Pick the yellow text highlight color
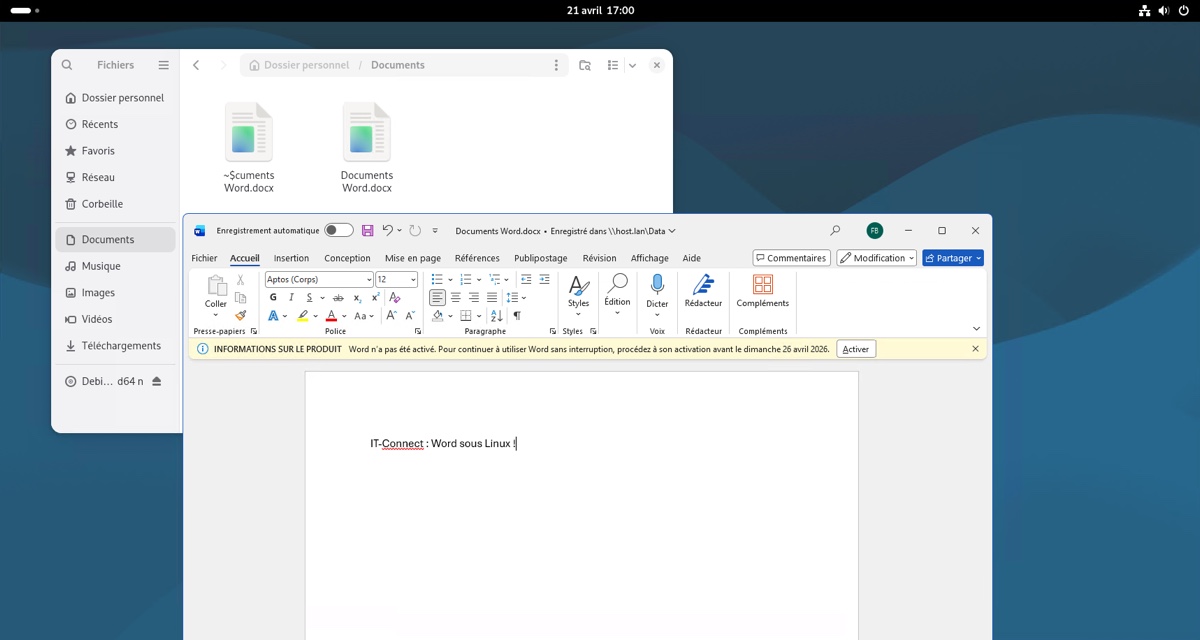The height and width of the screenshot is (640, 1200). pos(302,316)
